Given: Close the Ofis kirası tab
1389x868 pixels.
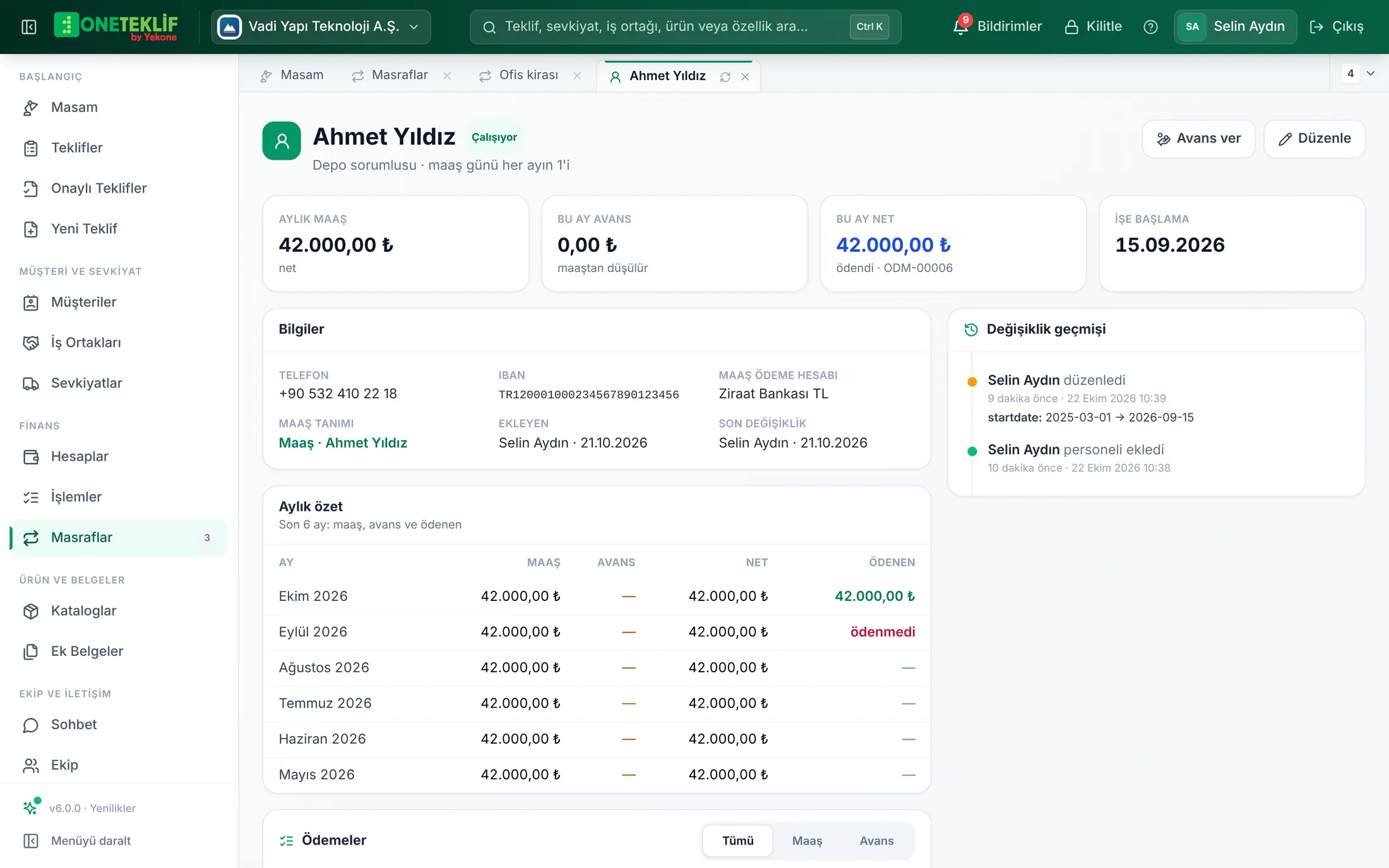Looking at the screenshot, I should [x=577, y=76].
